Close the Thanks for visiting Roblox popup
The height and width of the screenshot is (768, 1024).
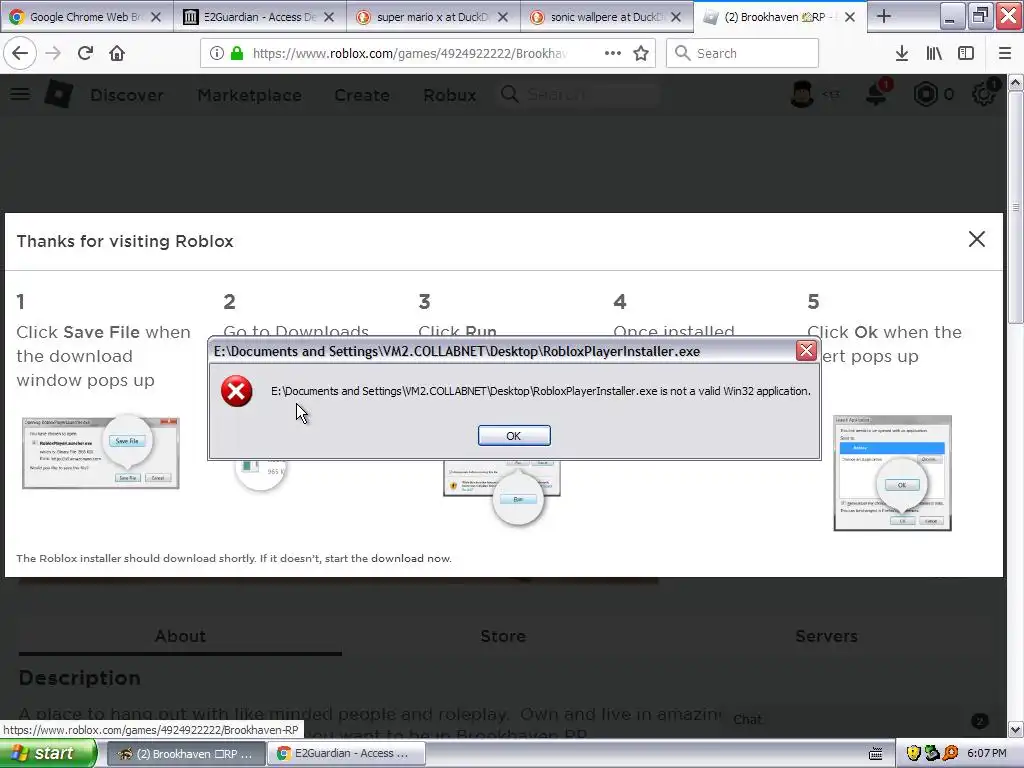point(976,239)
